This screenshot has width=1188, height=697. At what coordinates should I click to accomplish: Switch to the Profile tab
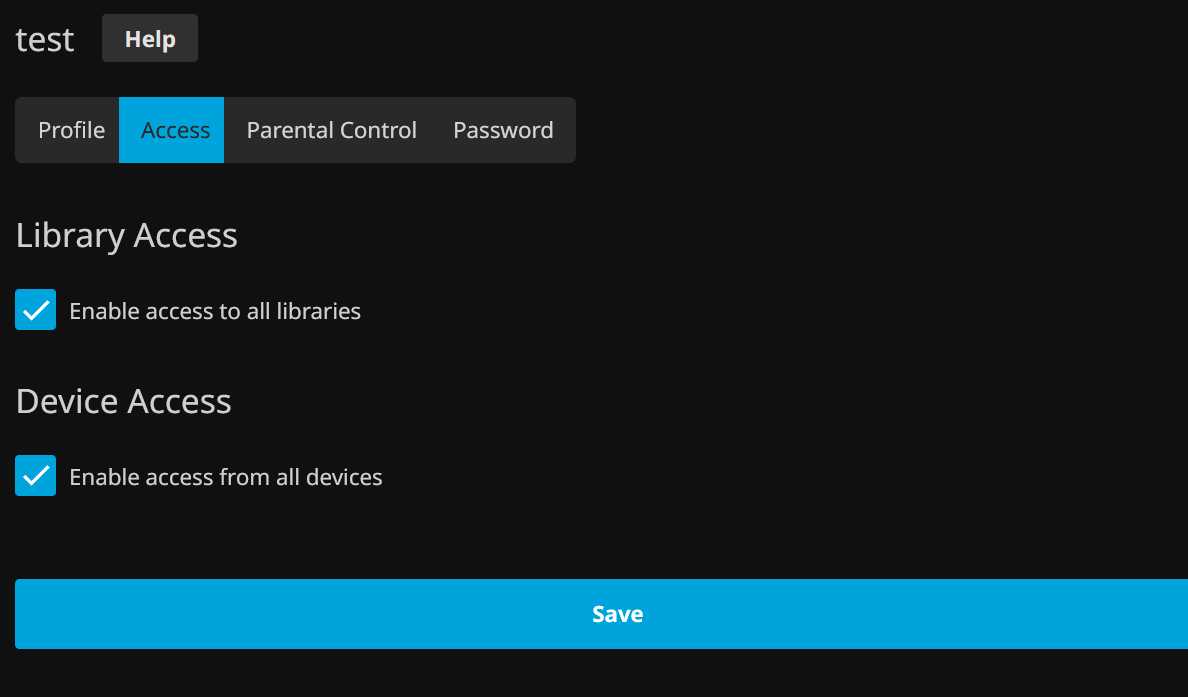coord(71,130)
